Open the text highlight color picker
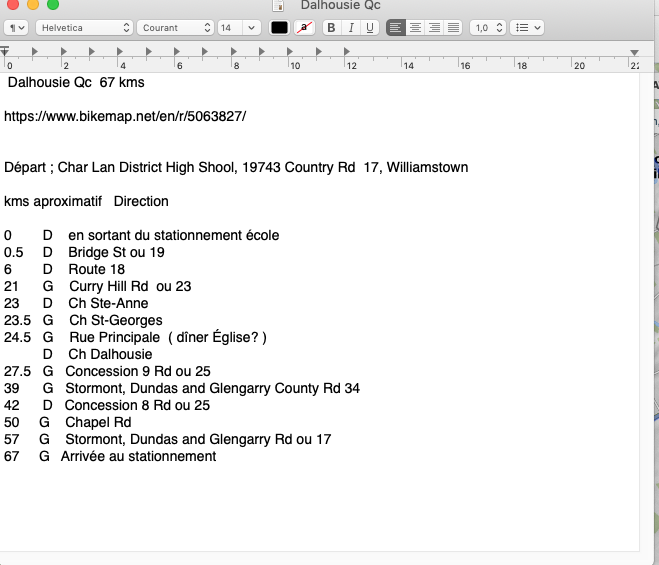 pos(304,28)
